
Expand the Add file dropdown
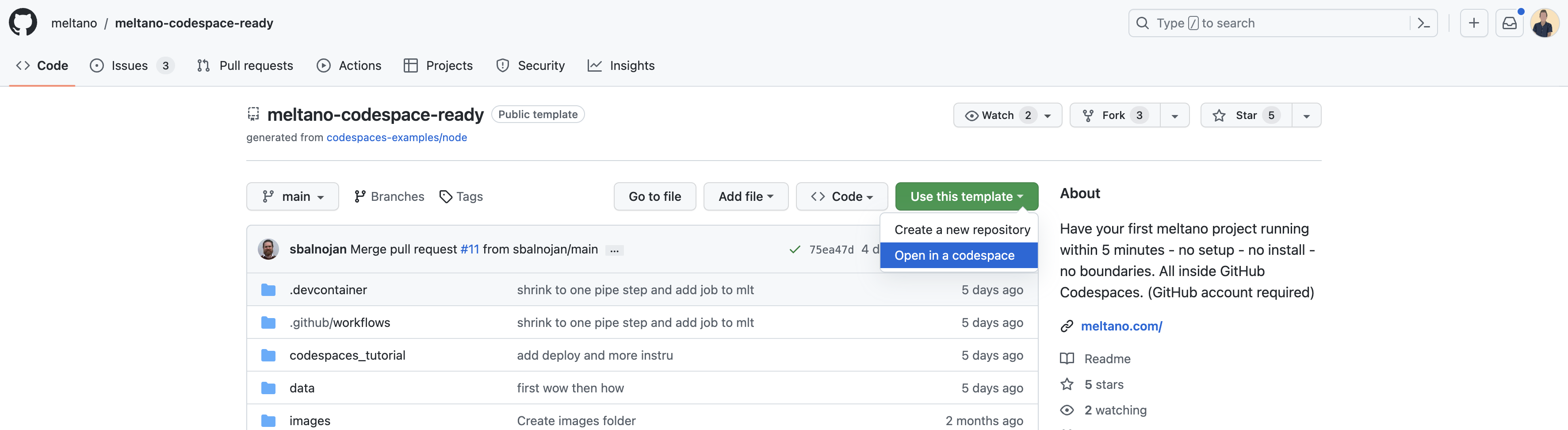[x=746, y=196]
